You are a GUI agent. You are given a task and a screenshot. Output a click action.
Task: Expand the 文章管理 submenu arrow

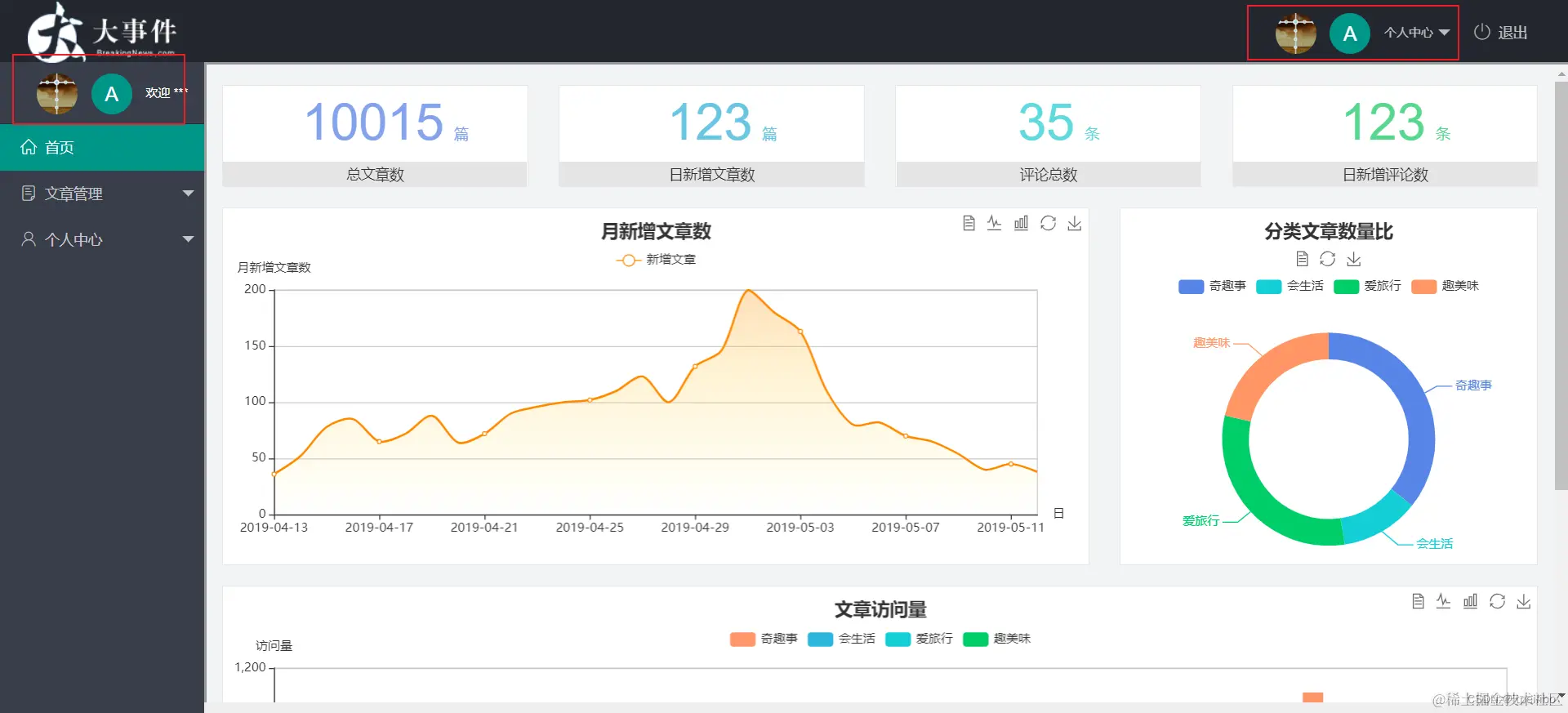[188, 194]
